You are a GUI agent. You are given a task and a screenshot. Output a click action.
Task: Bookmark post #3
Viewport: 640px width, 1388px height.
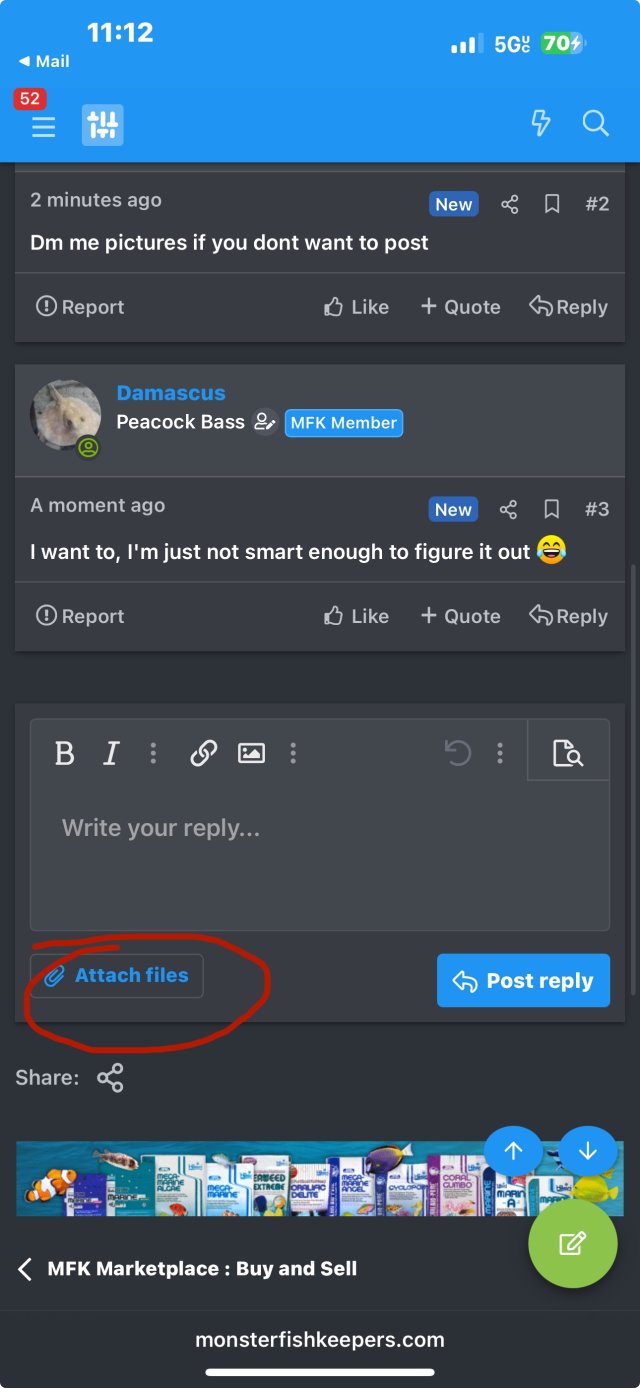tap(552, 510)
